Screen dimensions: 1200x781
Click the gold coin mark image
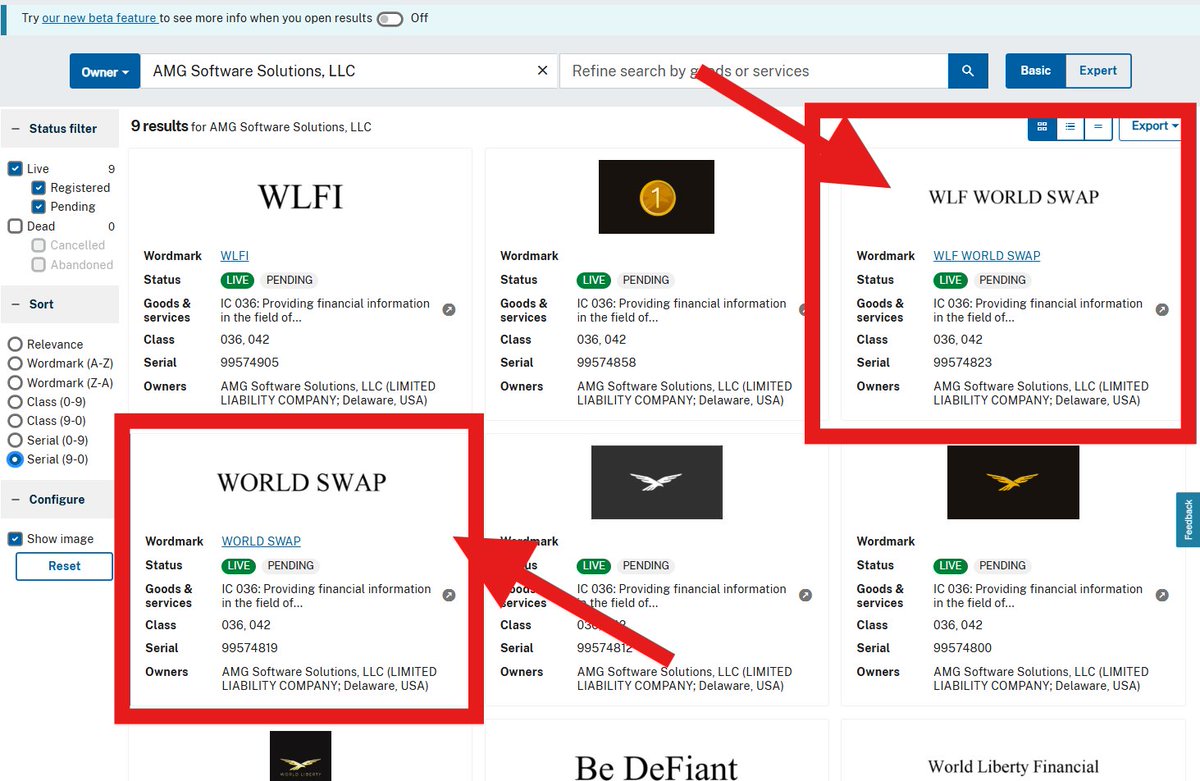click(x=656, y=197)
